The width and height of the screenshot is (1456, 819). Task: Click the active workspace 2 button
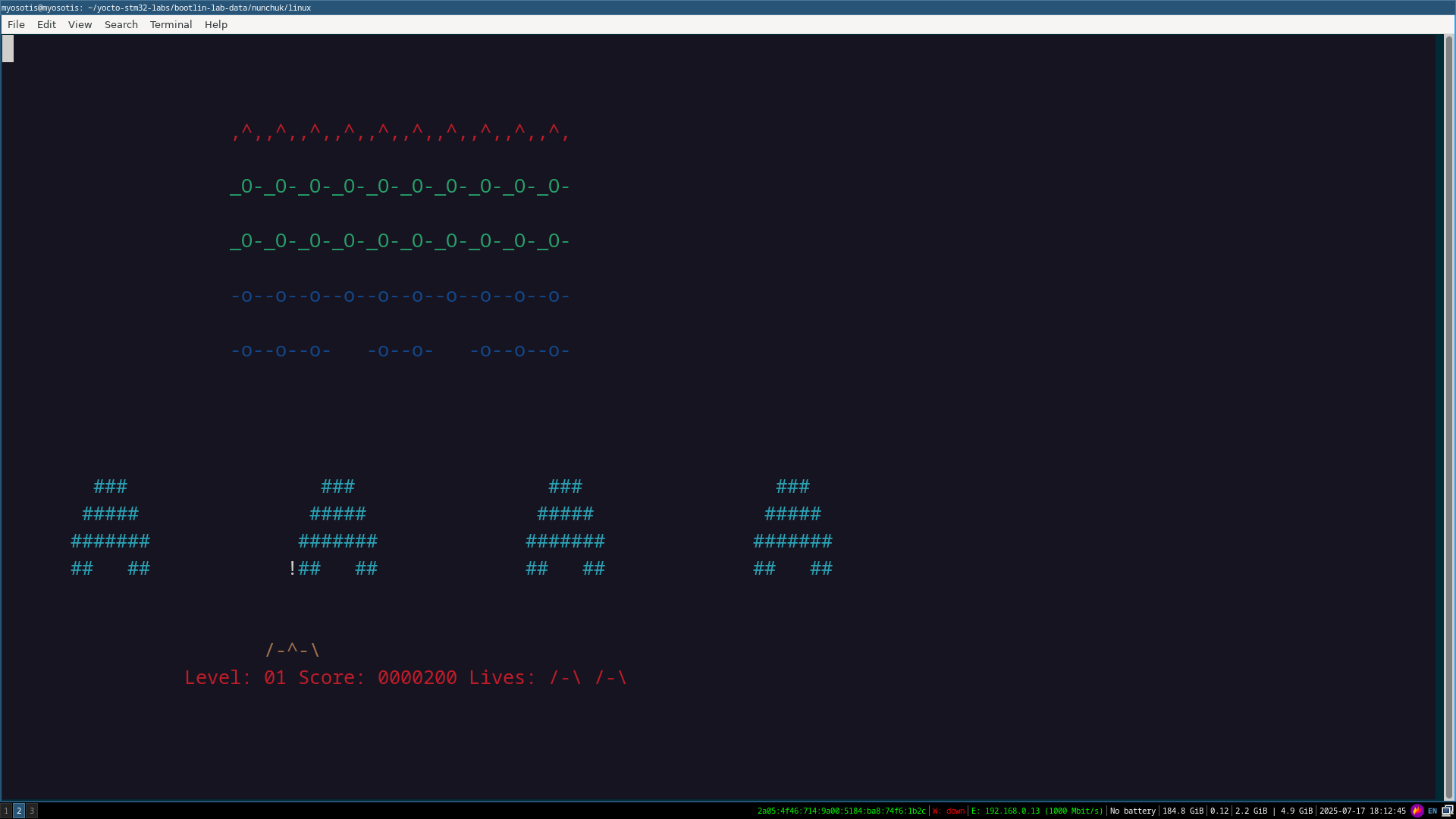coord(19,811)
